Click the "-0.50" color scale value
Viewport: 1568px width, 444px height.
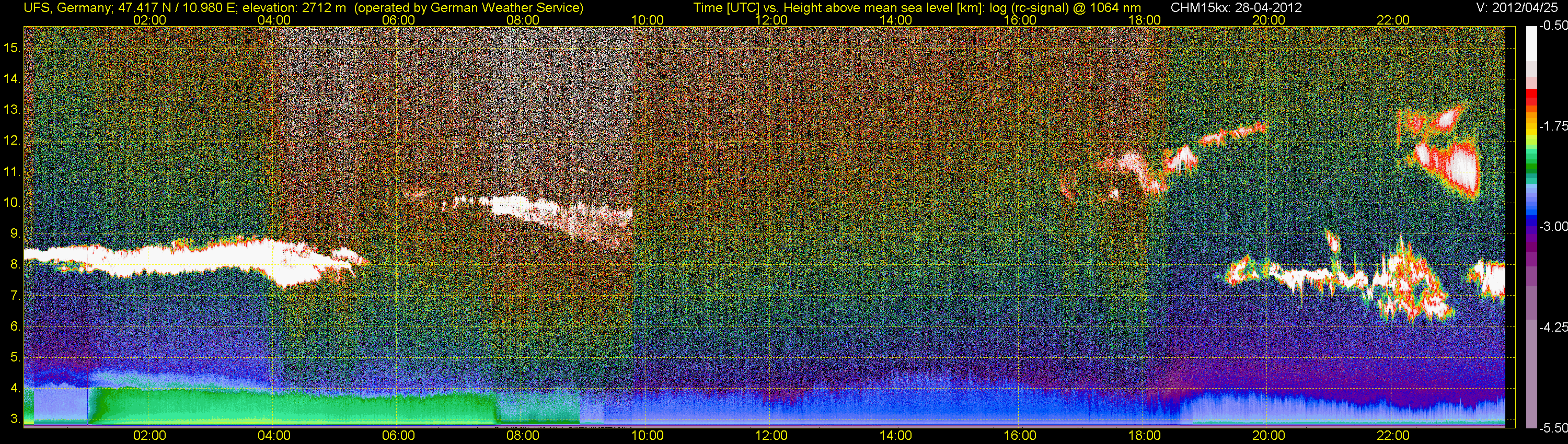(x=1553, y=26)
